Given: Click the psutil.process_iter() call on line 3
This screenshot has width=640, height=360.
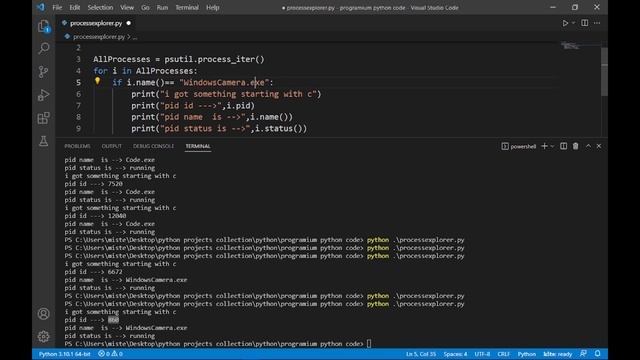Looking at the screenshot, I should click(215, 59).
